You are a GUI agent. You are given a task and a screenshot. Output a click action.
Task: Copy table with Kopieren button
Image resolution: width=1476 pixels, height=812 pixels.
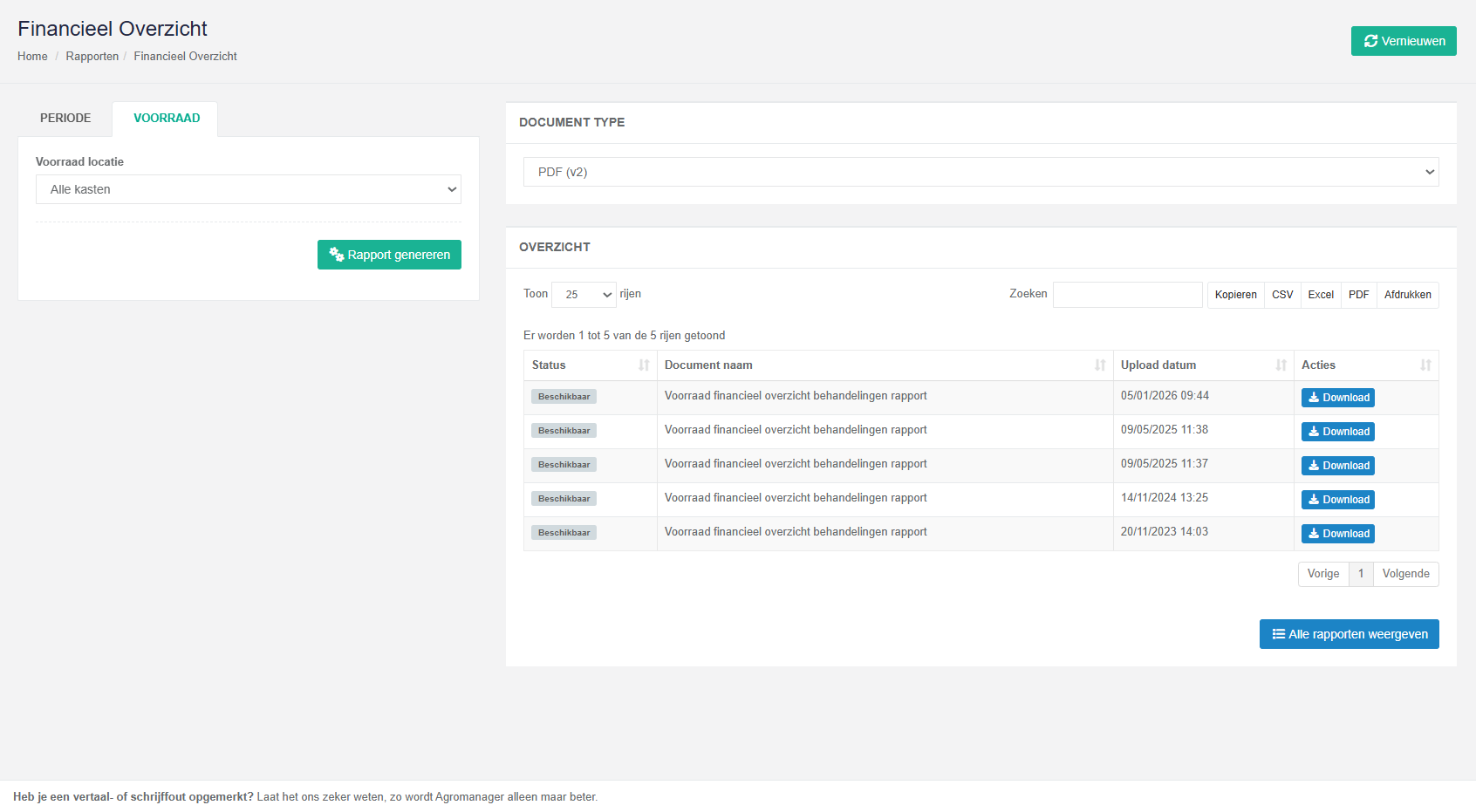point(1236,295)
